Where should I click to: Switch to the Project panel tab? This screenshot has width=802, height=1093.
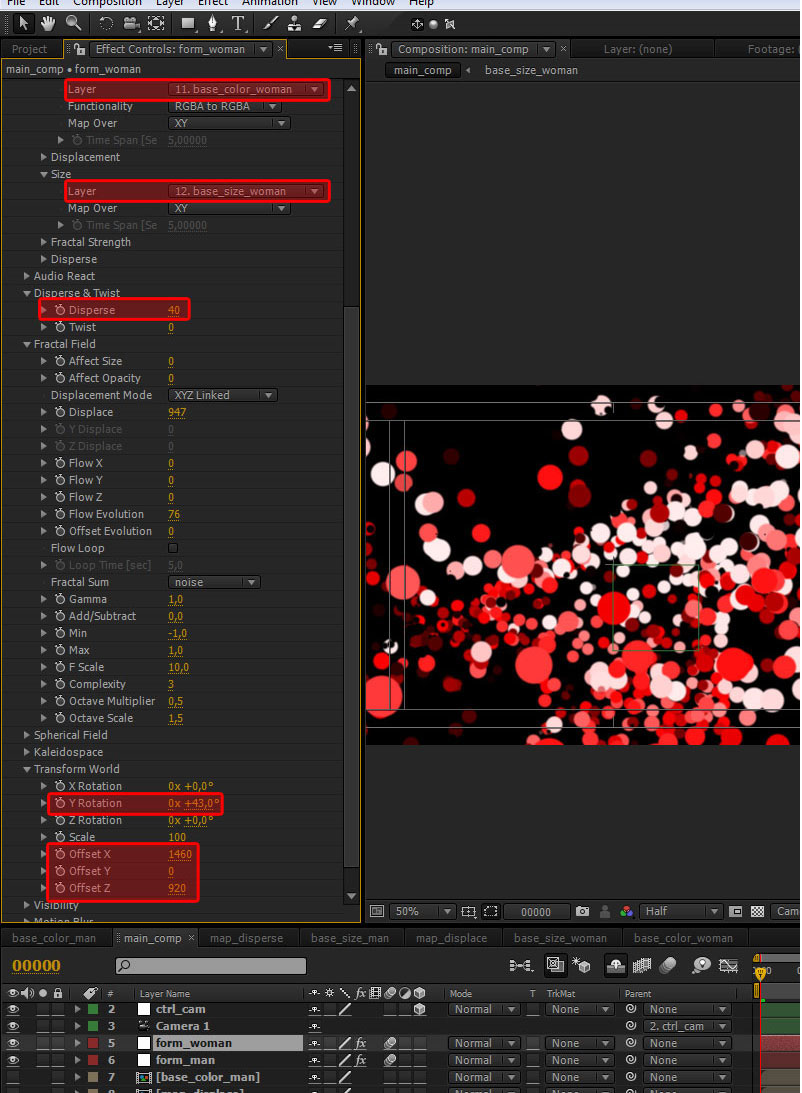tap(29, 49)
